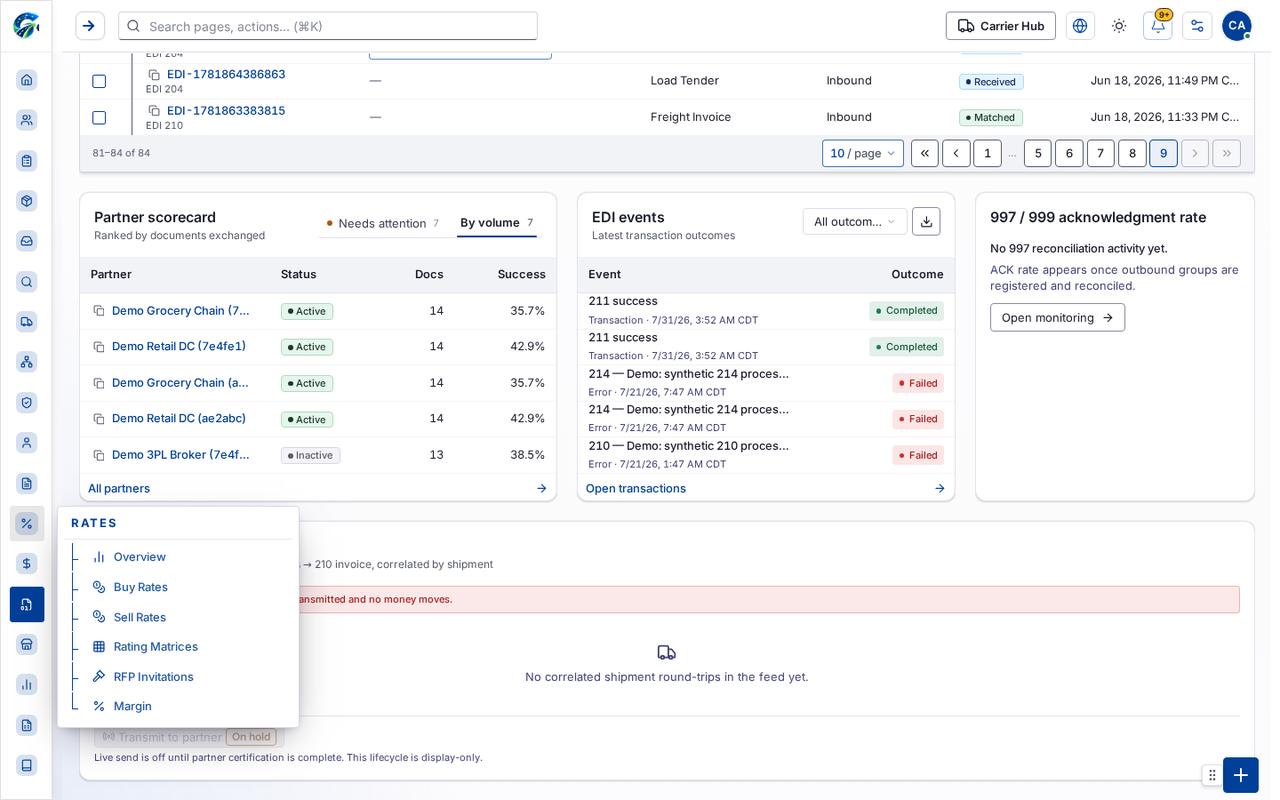Click the blue plus floating button
This screenshot has height=800, width=1280.
(1241, 775)
